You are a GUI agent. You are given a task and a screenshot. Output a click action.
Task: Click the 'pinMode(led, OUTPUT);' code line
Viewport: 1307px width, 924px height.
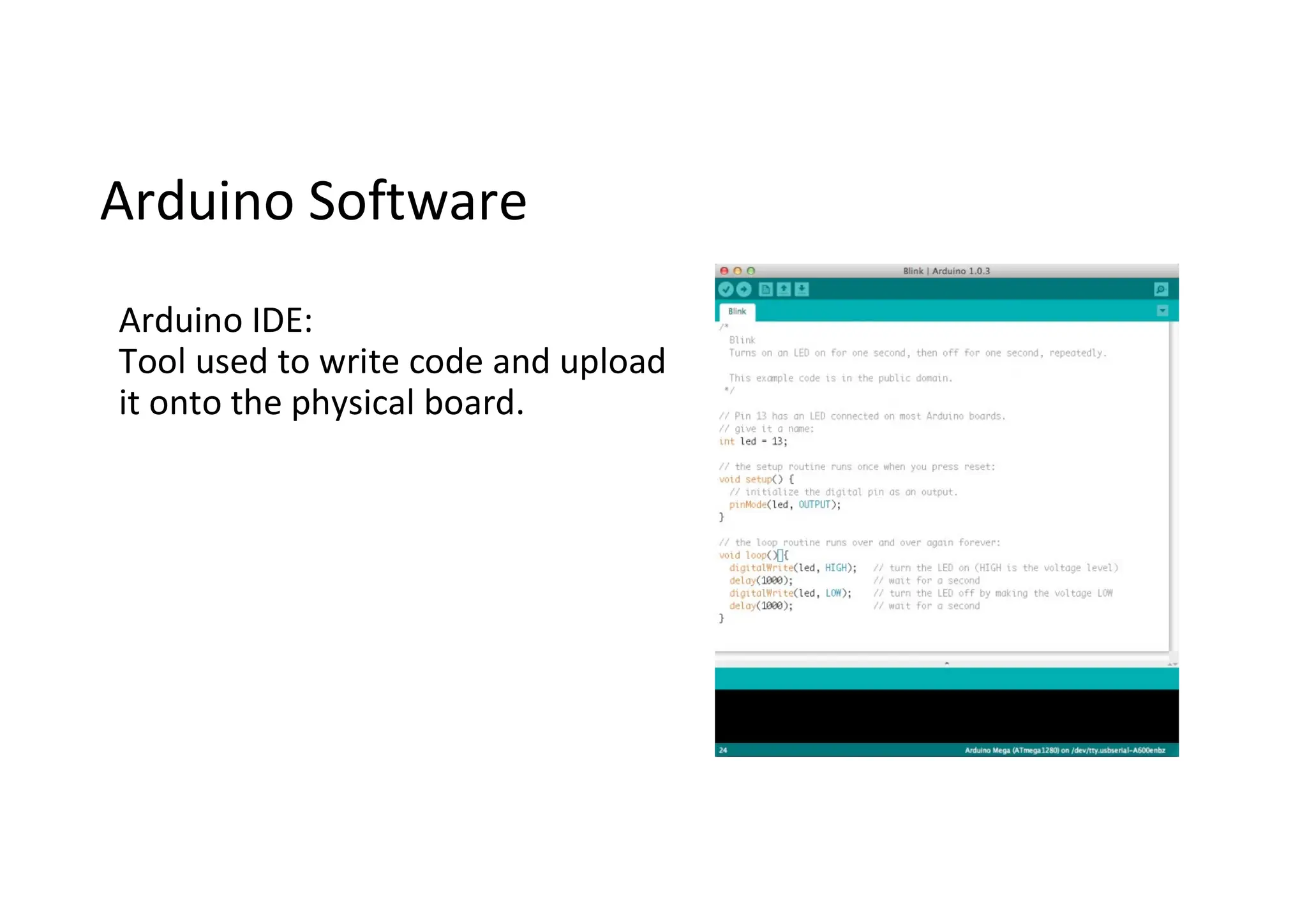click(785, 505)
